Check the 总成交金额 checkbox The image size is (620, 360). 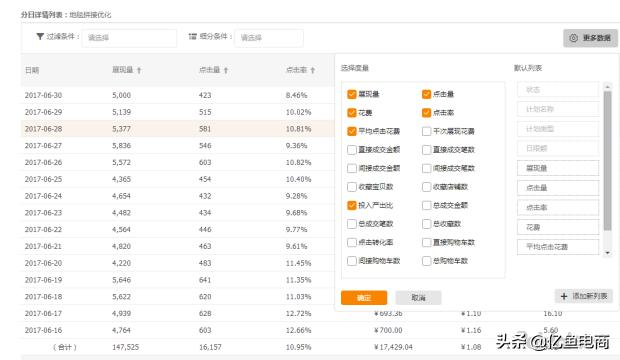point(426,205)
